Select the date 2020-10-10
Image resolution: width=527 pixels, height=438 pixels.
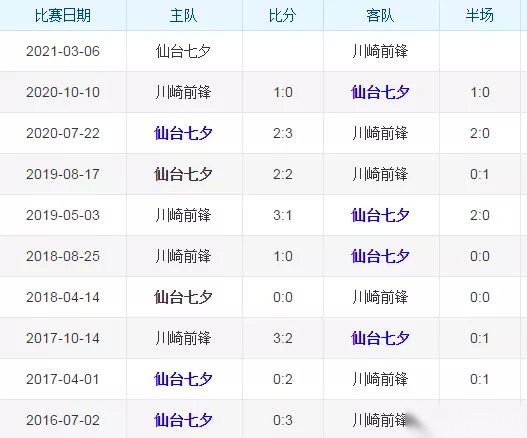pos(63,92)
